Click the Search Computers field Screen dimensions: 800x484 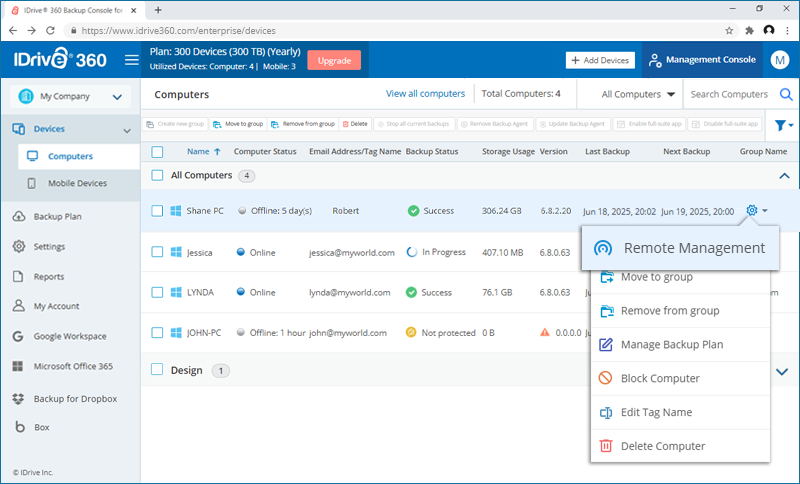click(x=729, y=94)
